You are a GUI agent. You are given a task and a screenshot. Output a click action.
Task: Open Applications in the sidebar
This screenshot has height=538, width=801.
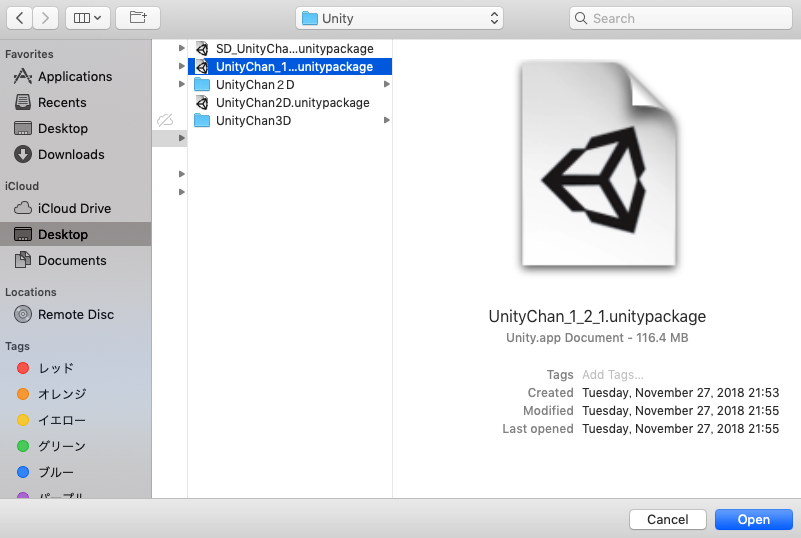click(x=75, y=76)
